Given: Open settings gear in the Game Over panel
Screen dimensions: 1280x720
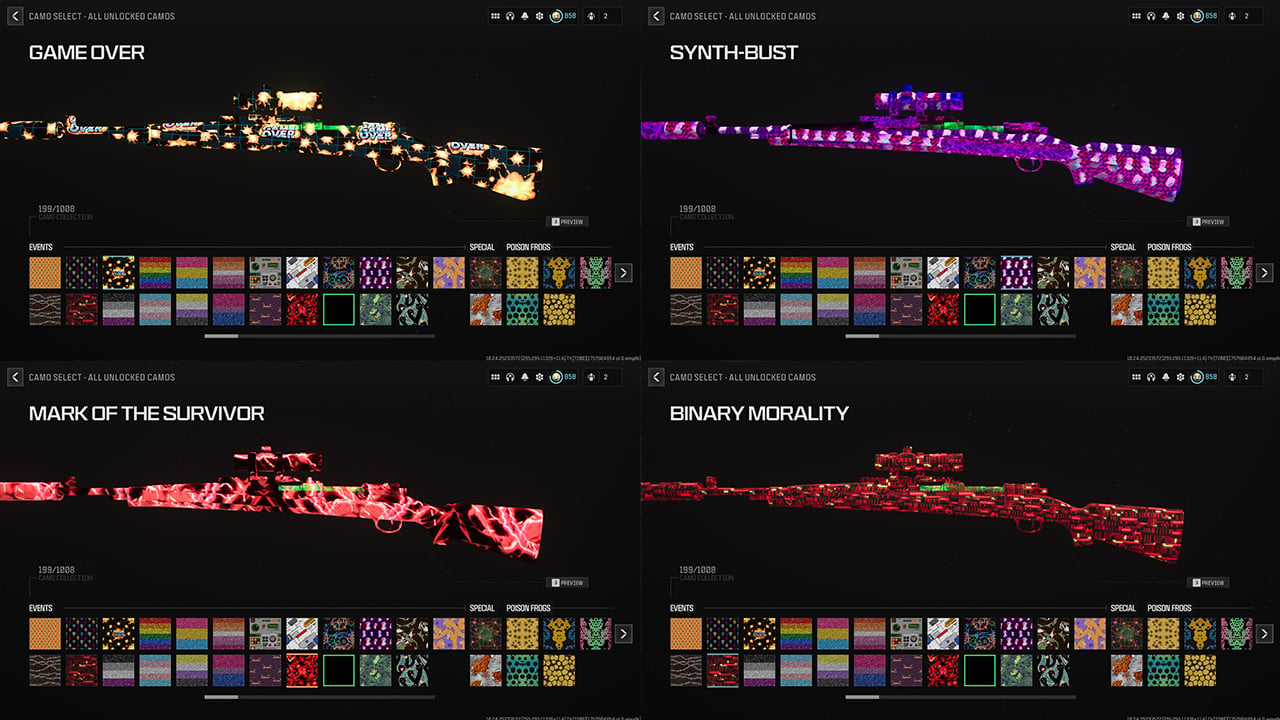Looking at the screenshot, I should coord(540,16).
